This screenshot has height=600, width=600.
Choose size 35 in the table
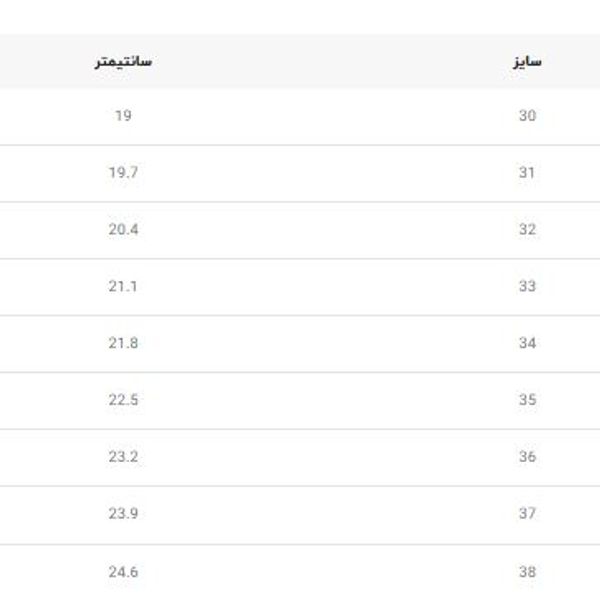point(527,401)
